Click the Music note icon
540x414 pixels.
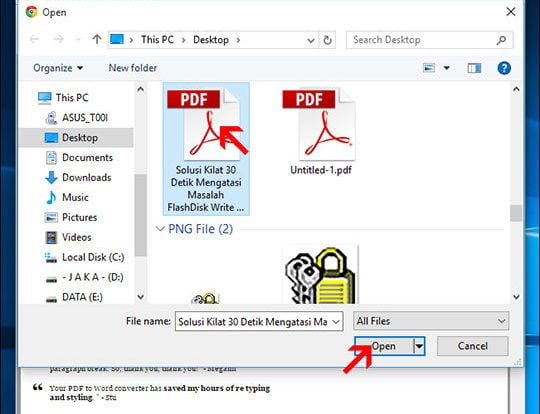click(51, 198)
